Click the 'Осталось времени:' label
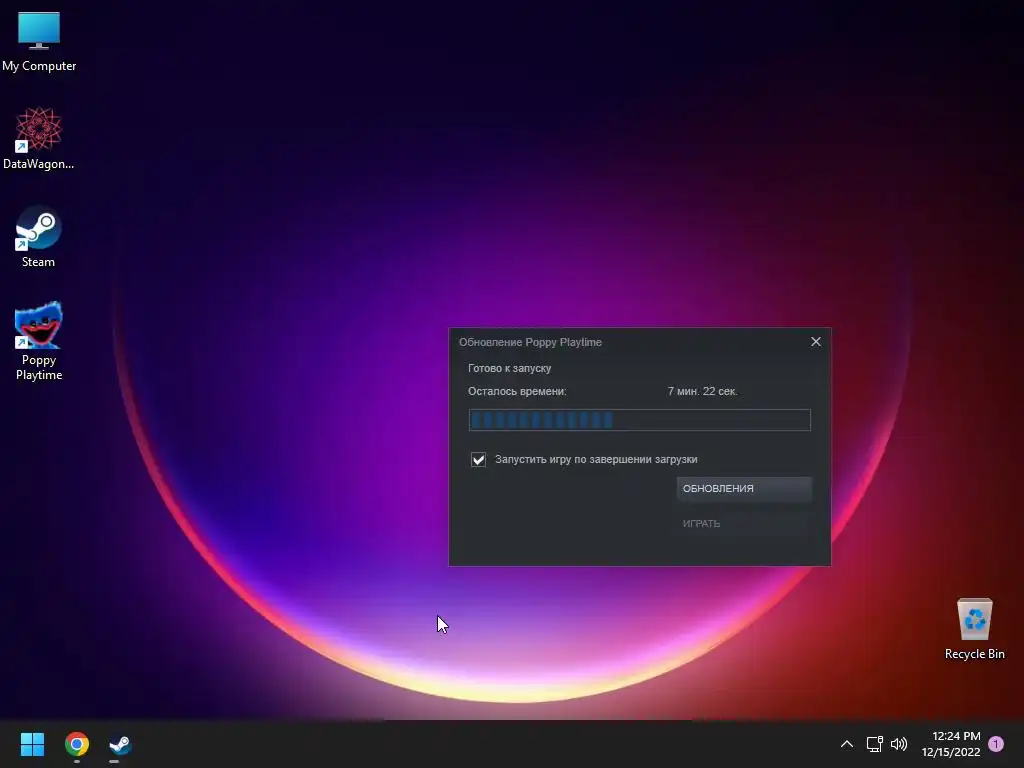This screenshot has width=1024, height=768. point(517,391)
